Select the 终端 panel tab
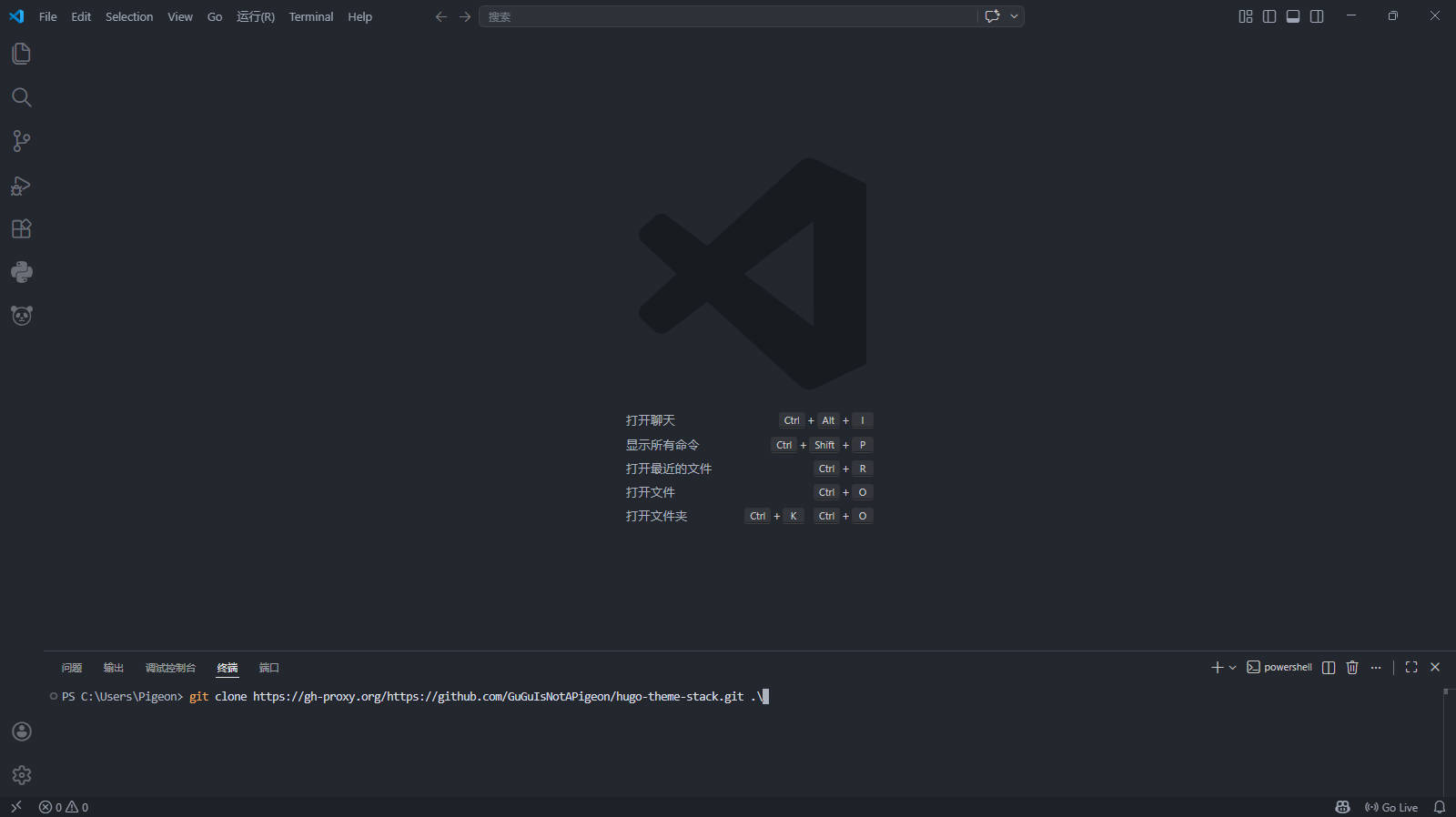Image resolution: width=1456 pixels, height=817 pixels. (x=227, y=668)
